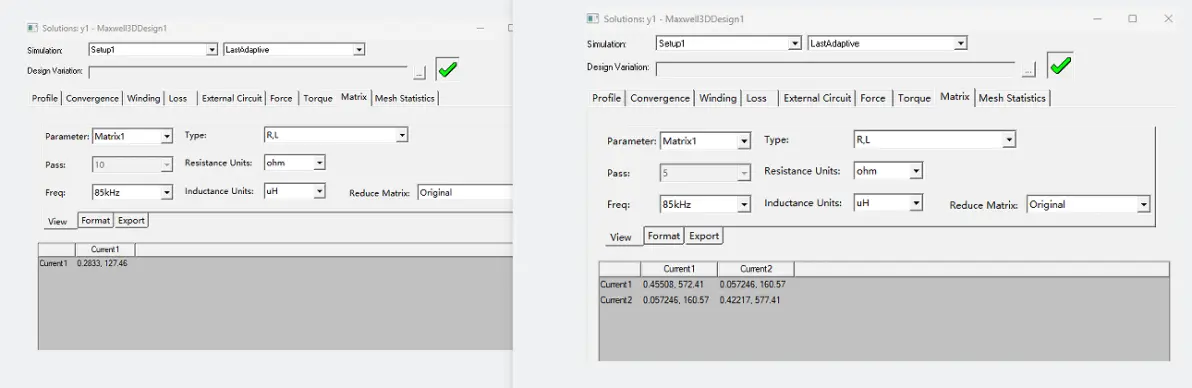Switch to Mesh Statistics tab in right window

tap(1012, 98)
